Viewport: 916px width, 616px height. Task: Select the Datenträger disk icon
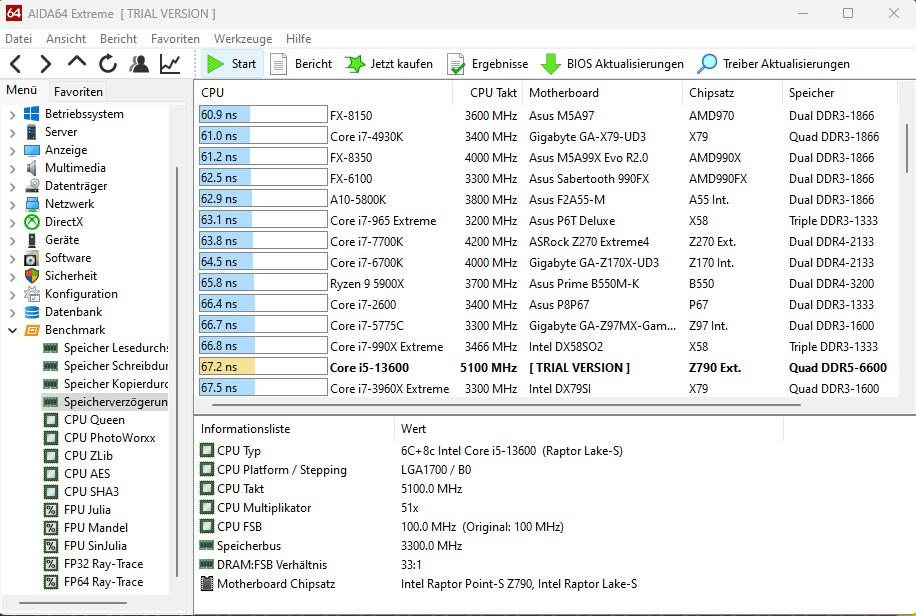(x=32, y=186)
